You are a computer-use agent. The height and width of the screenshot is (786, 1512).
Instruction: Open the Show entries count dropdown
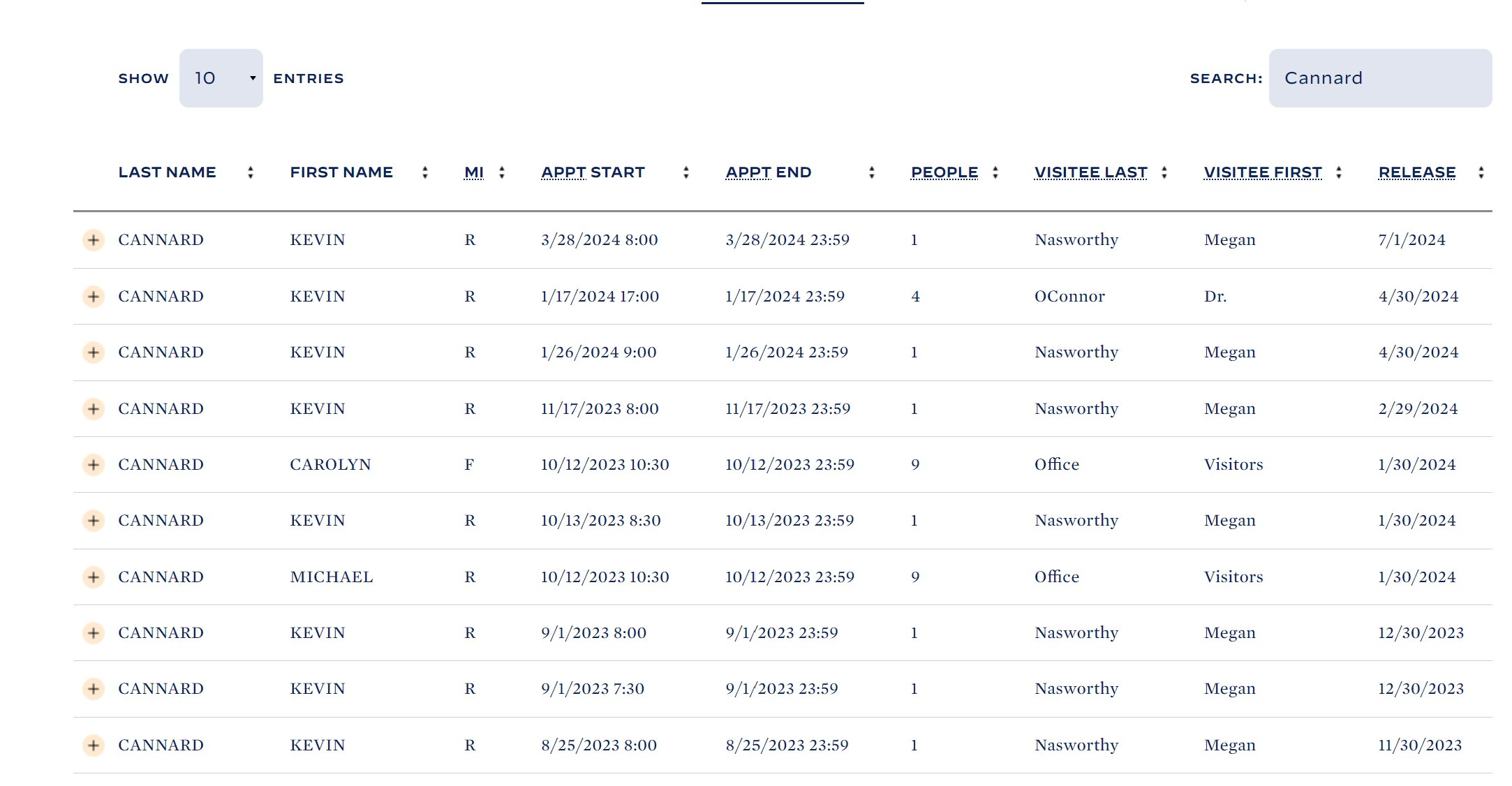[x=221, y=78]
